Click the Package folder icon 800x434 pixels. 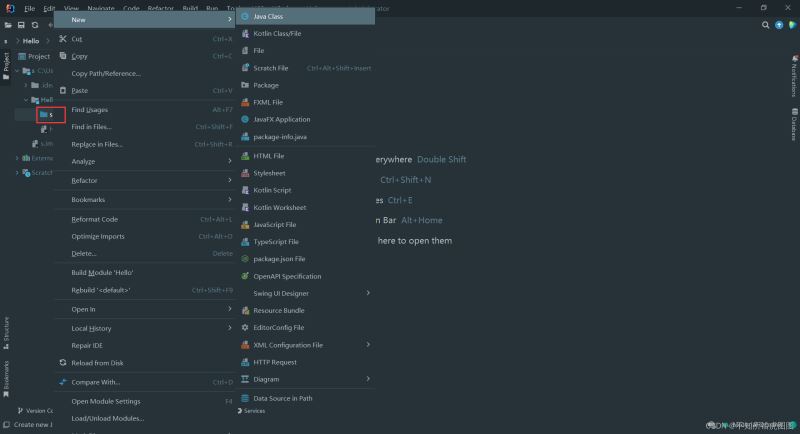click(x=245, y=85)
